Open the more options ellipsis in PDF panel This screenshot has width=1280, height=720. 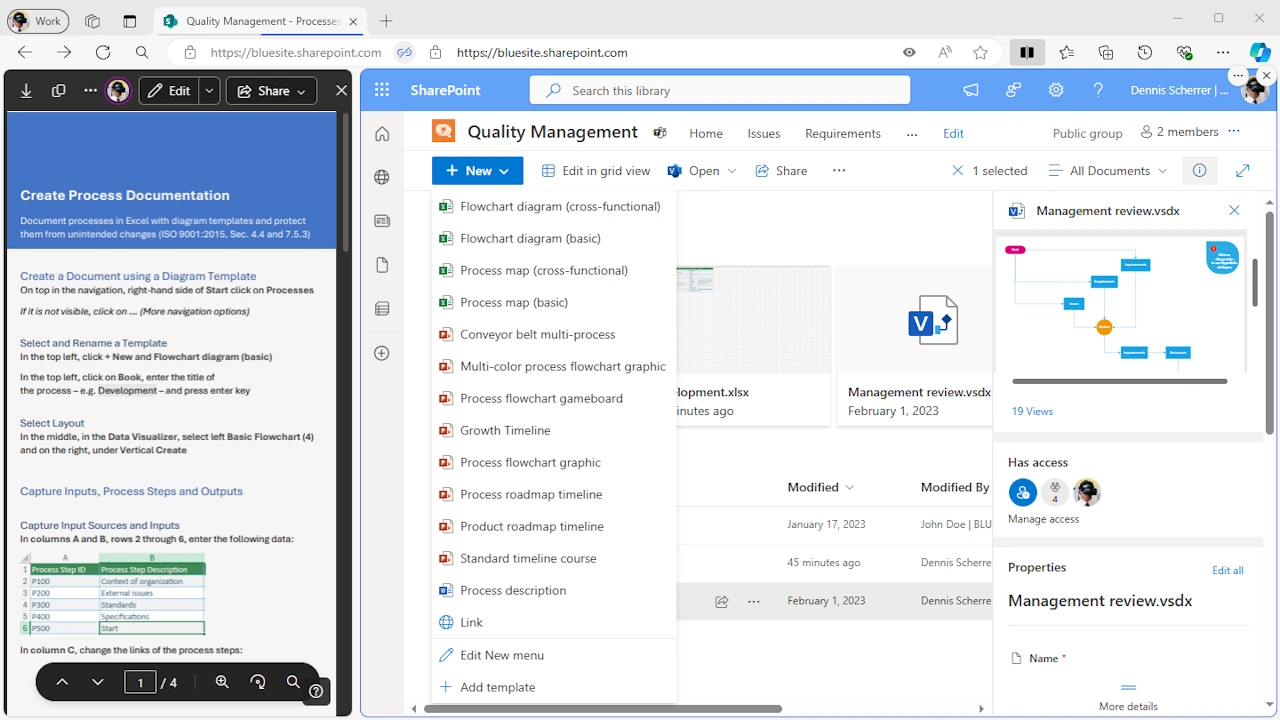[90, 91]
